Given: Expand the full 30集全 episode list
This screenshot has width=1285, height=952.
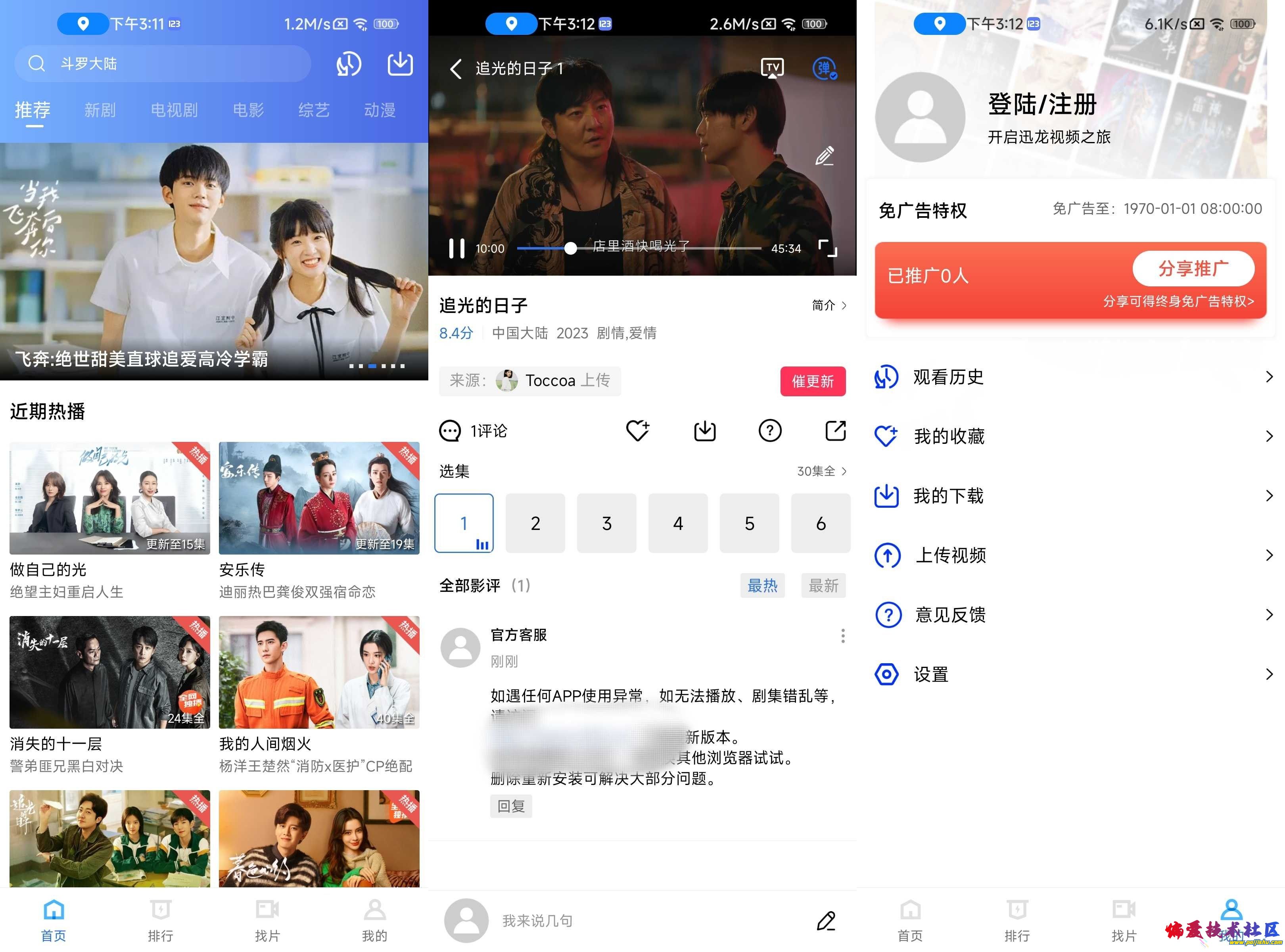Looking at the screenshot, I should point(821,471).
